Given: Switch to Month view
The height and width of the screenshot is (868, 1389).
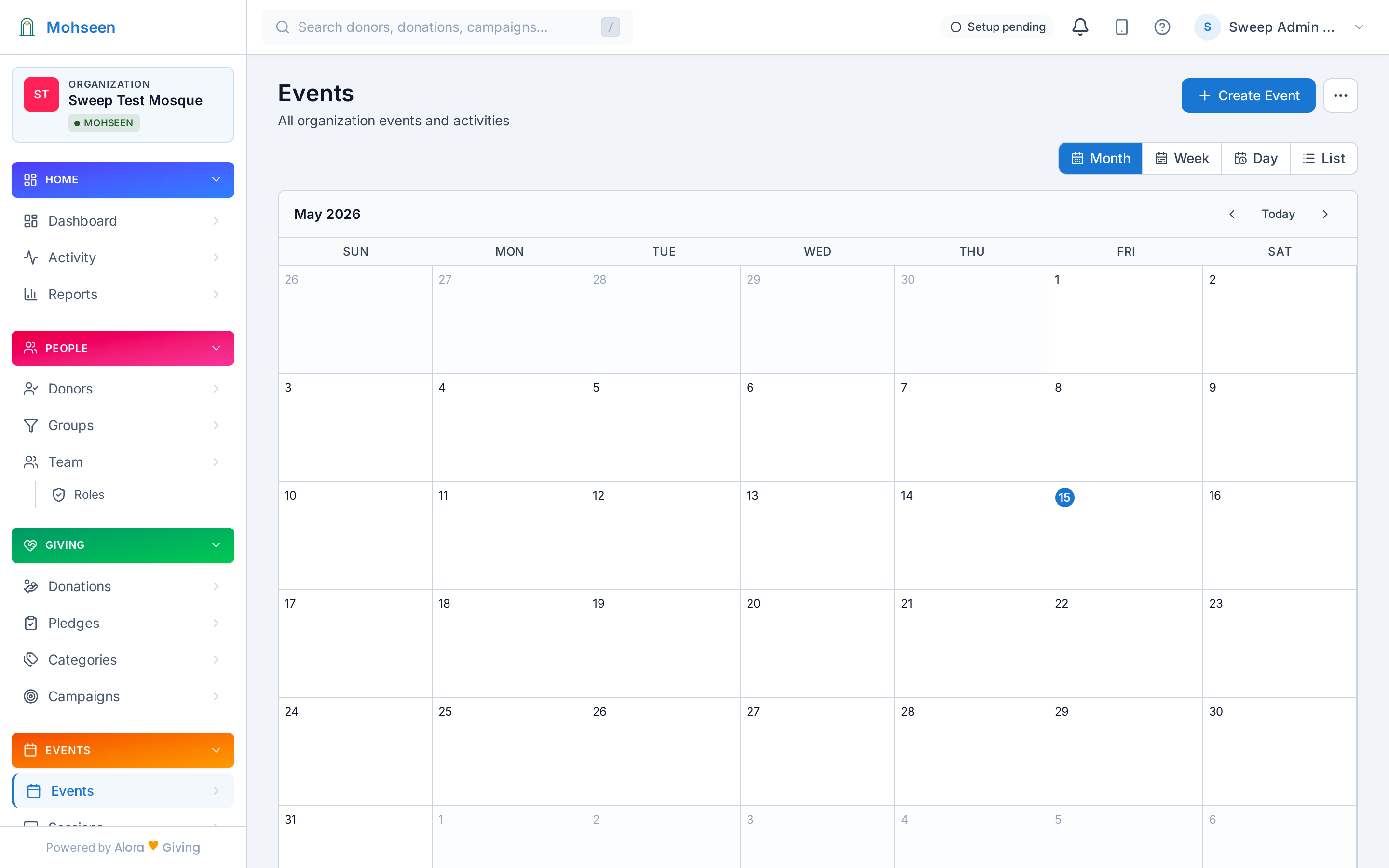Looking at the screenshot, I should (1100, 159).
